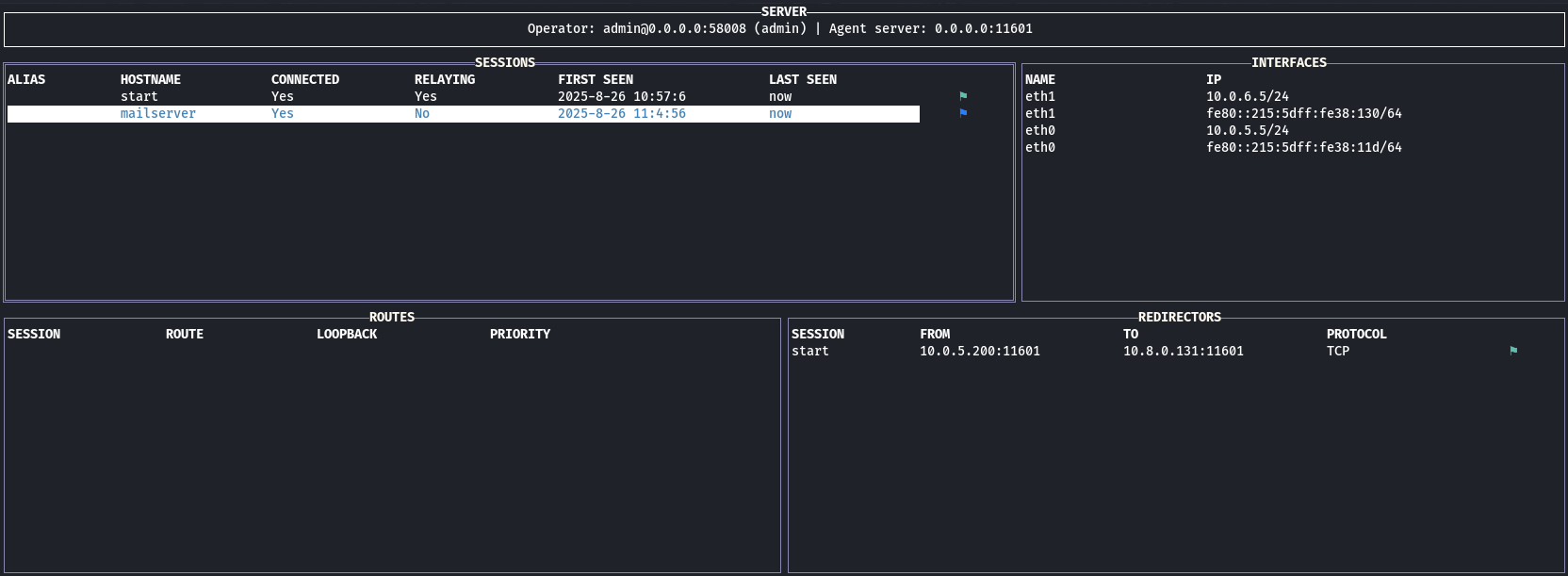Click eth1 next to 10.0.6.5/24
This screenshot has width=1568, height=576.
click(x=1040, y=97)
